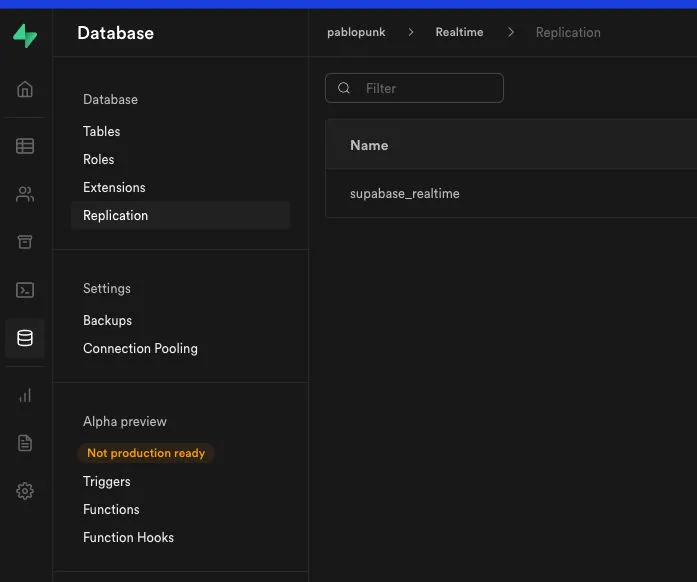Open Connection Pooling settings
697x582 pixels.
point(140,348)
